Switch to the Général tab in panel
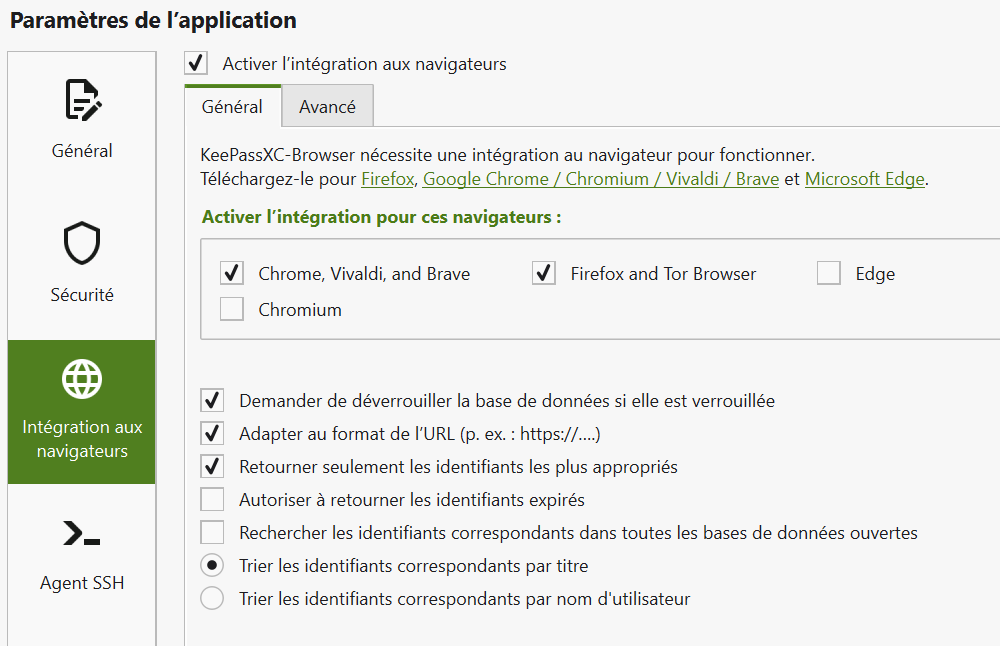The width and height of the screenshot is (1000, 646). [232, 106]
